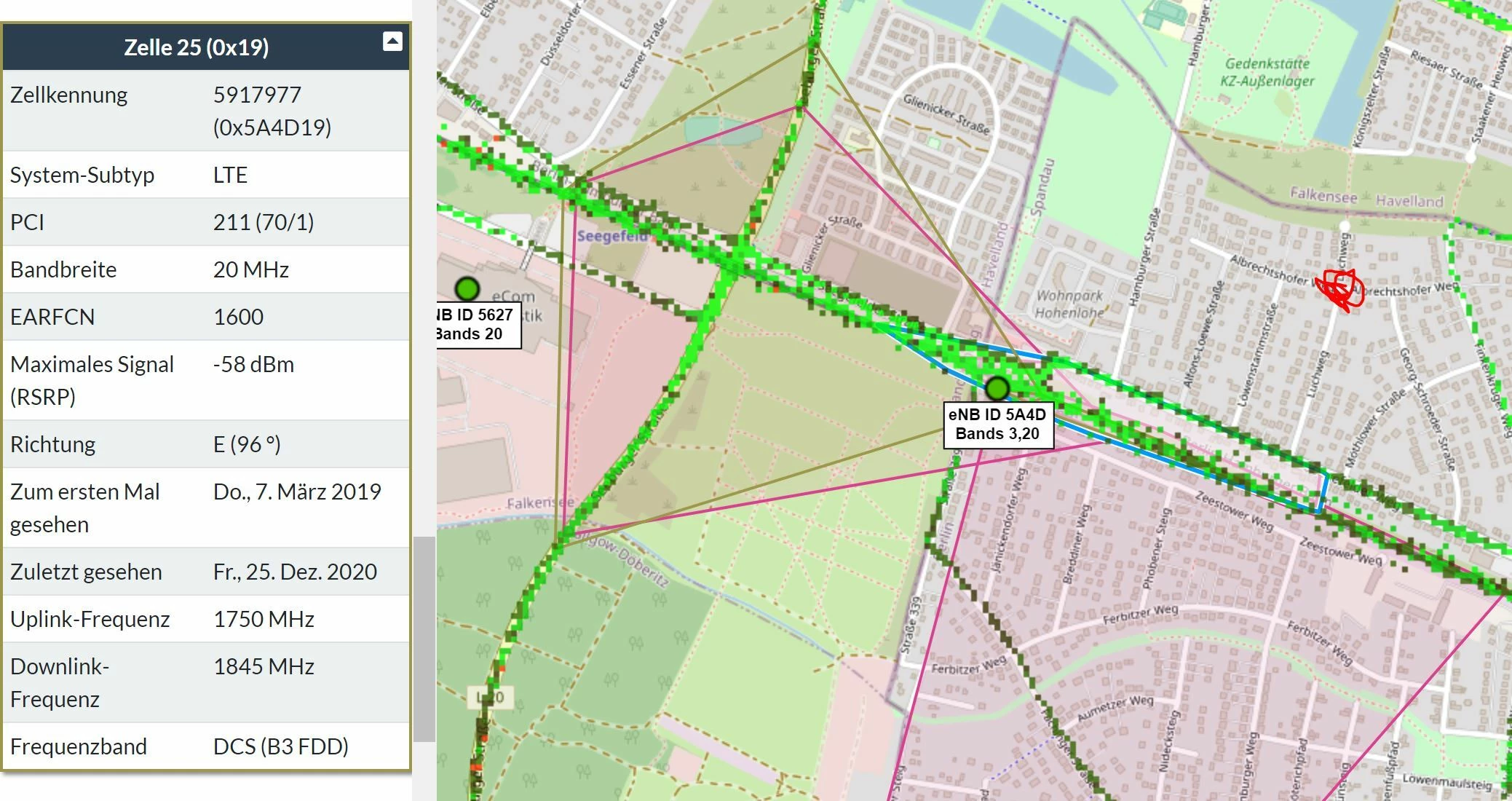Viewport: 1512px width, 801px height.
Task: Click the Zelle 25 (0x19) panel title
Action: click(196, 47)
